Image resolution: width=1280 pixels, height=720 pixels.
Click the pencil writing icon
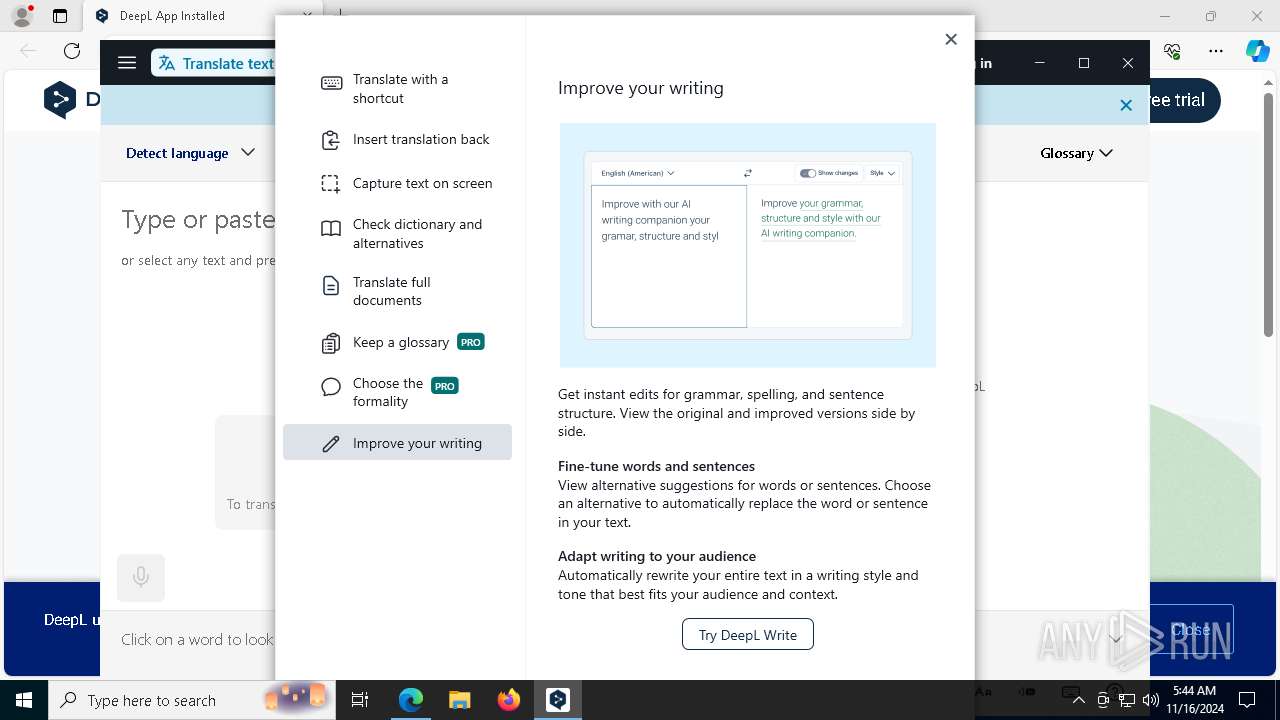click(331, 443)
